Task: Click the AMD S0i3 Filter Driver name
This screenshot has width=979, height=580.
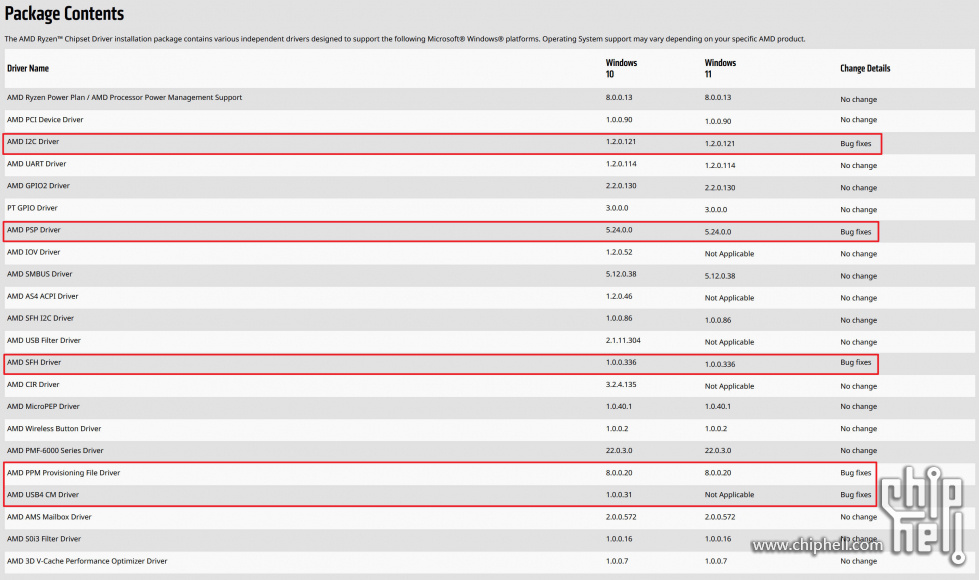Action: [44, 539]
